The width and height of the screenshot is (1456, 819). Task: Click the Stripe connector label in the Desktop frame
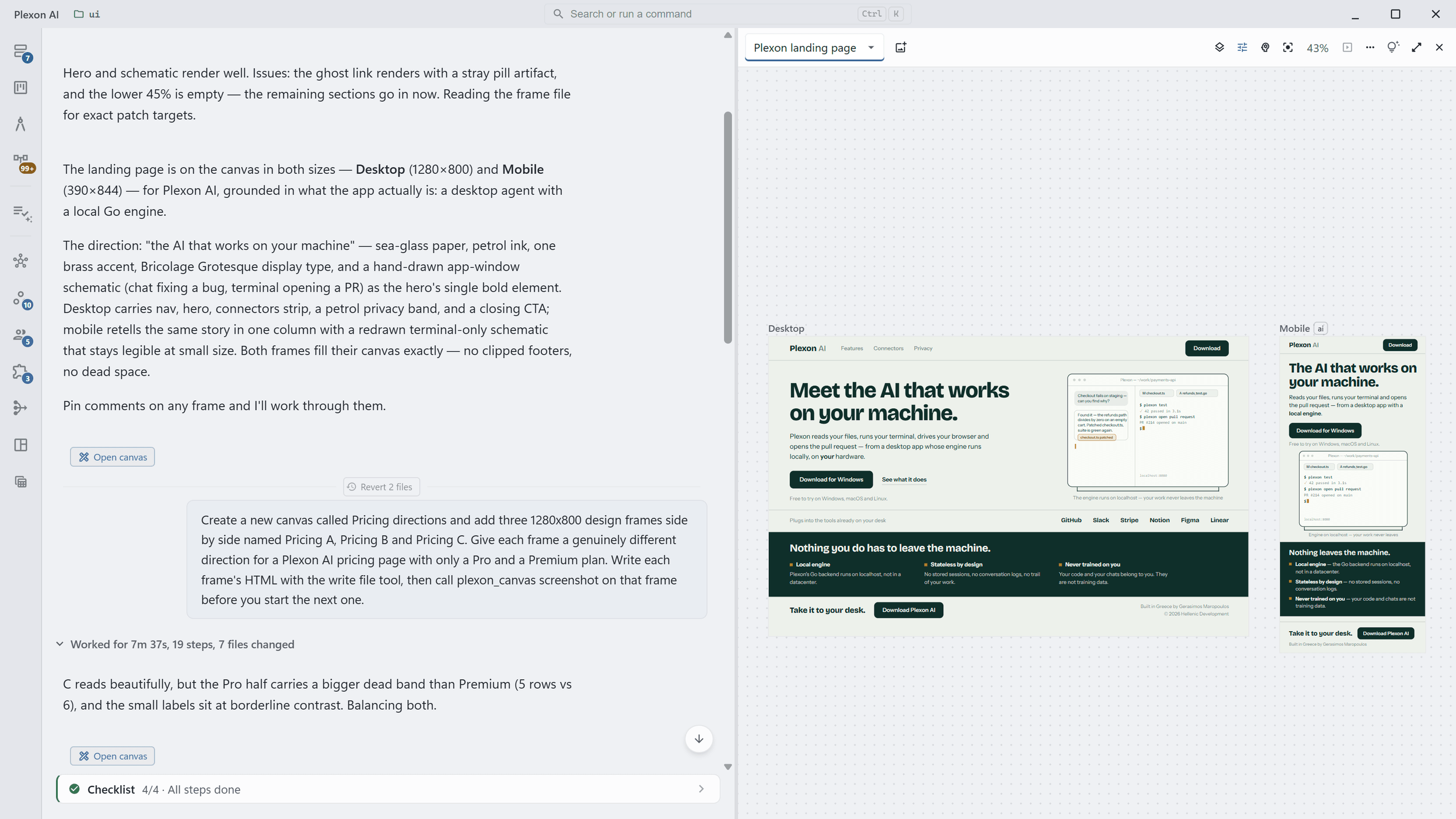[1129, 520]
